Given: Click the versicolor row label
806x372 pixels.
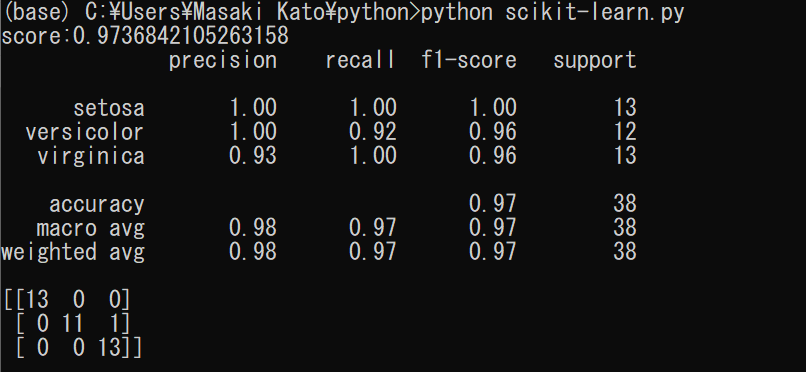Looking at the screenshot, I should [85, 132].
